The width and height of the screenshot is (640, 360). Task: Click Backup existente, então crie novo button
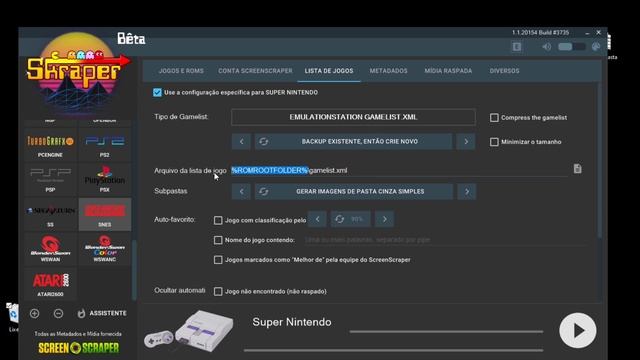(x=353, y=142)
